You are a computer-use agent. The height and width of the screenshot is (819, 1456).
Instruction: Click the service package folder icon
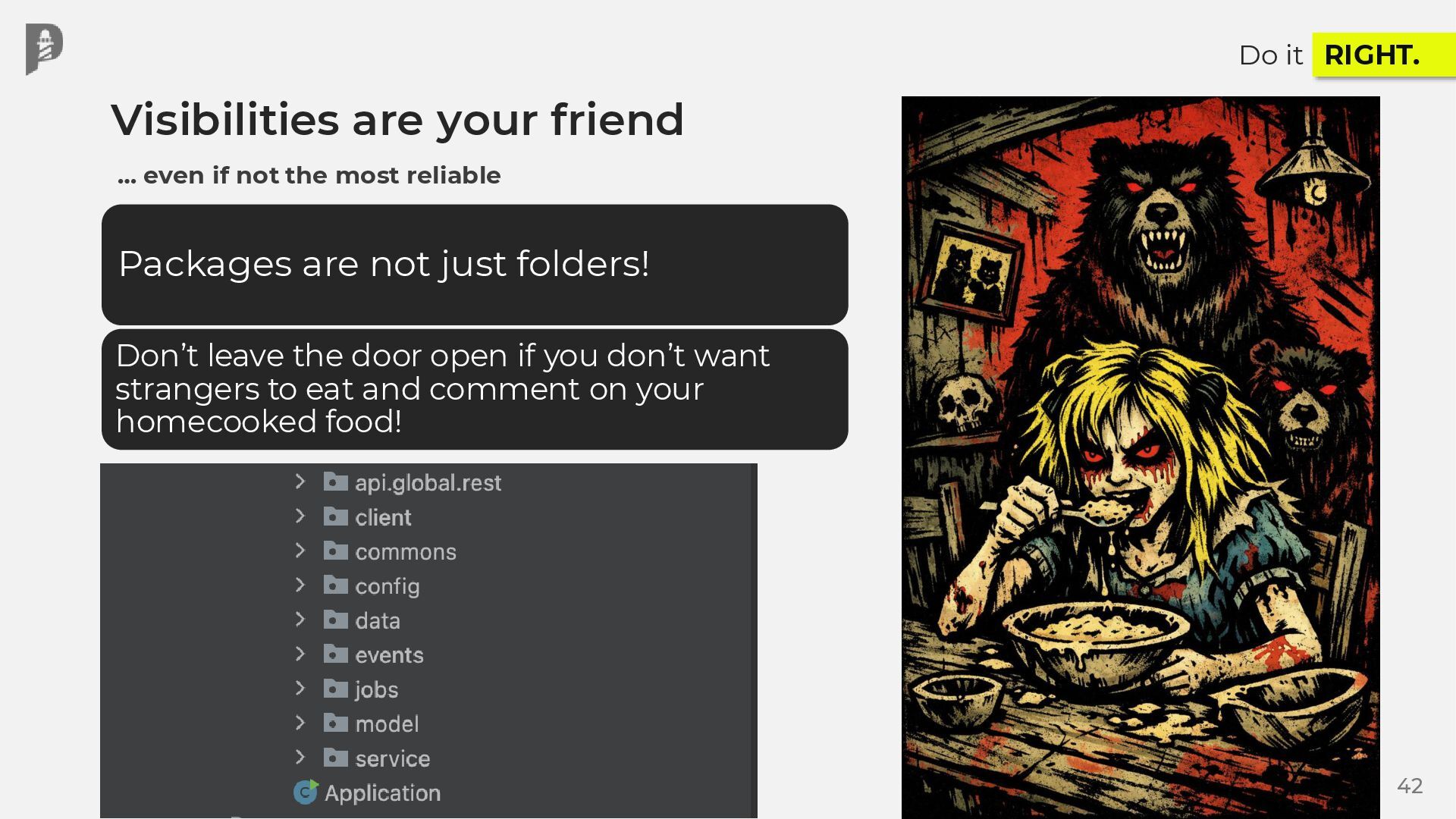[x=335, y=758]
